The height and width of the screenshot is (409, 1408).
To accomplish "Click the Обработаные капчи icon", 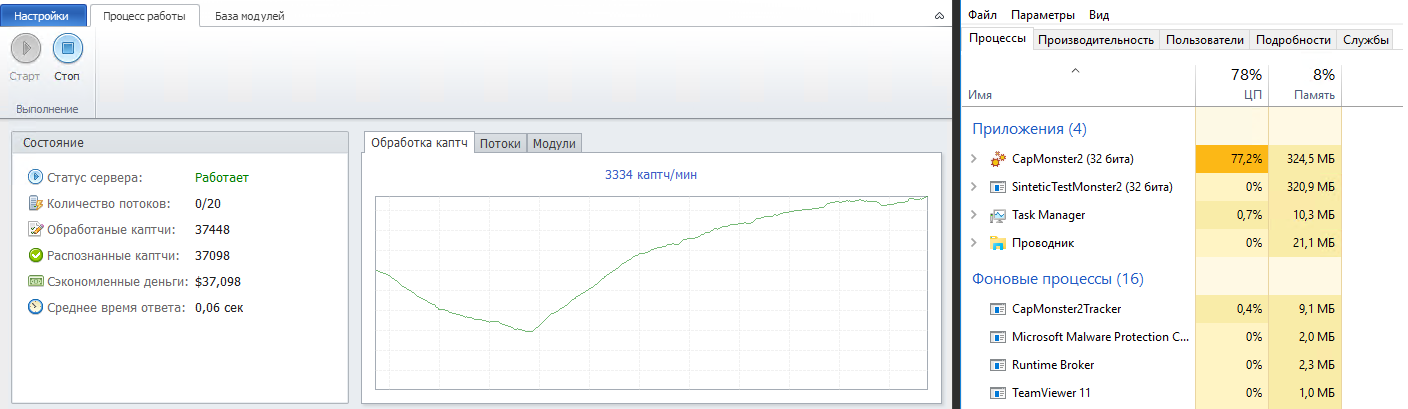I will (35, 229).
